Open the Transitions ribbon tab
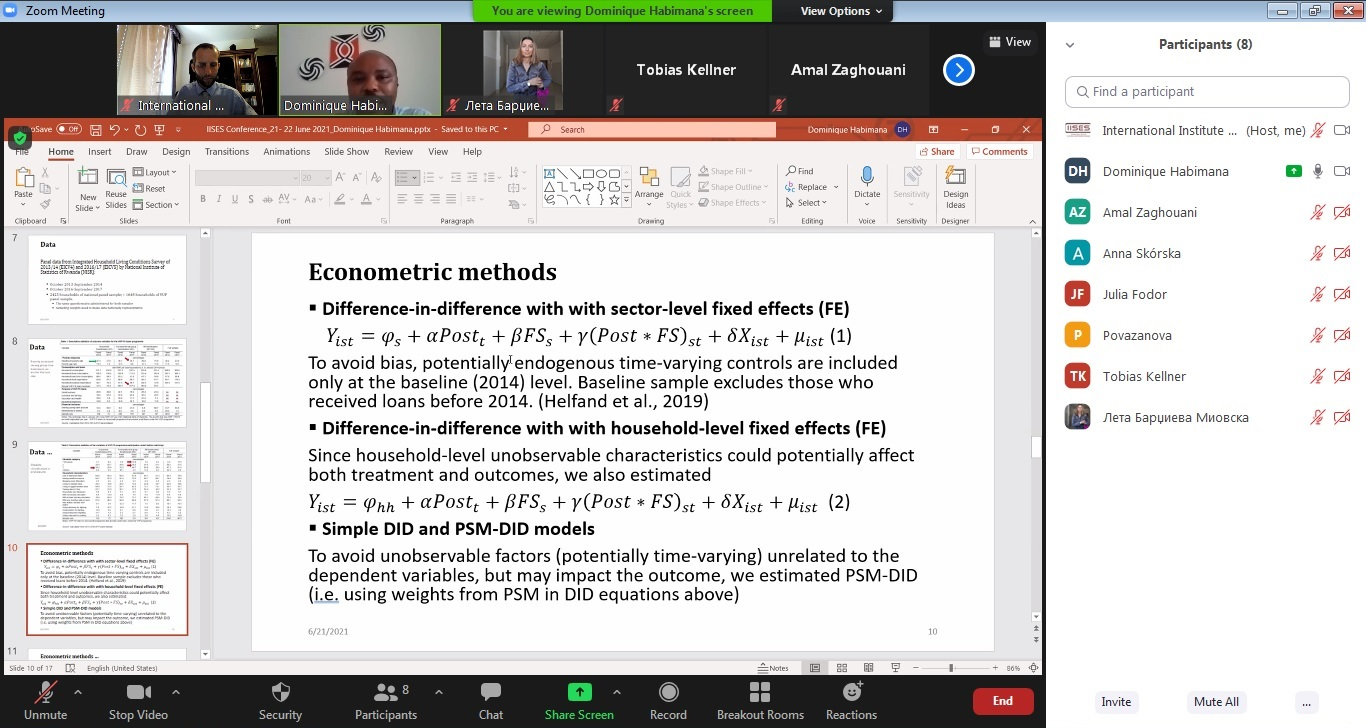 (227, 152)
